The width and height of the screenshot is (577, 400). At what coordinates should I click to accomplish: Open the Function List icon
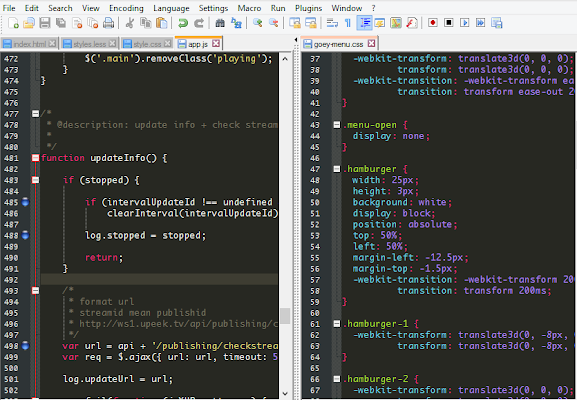pyautogui.click(x=412, y=23)
